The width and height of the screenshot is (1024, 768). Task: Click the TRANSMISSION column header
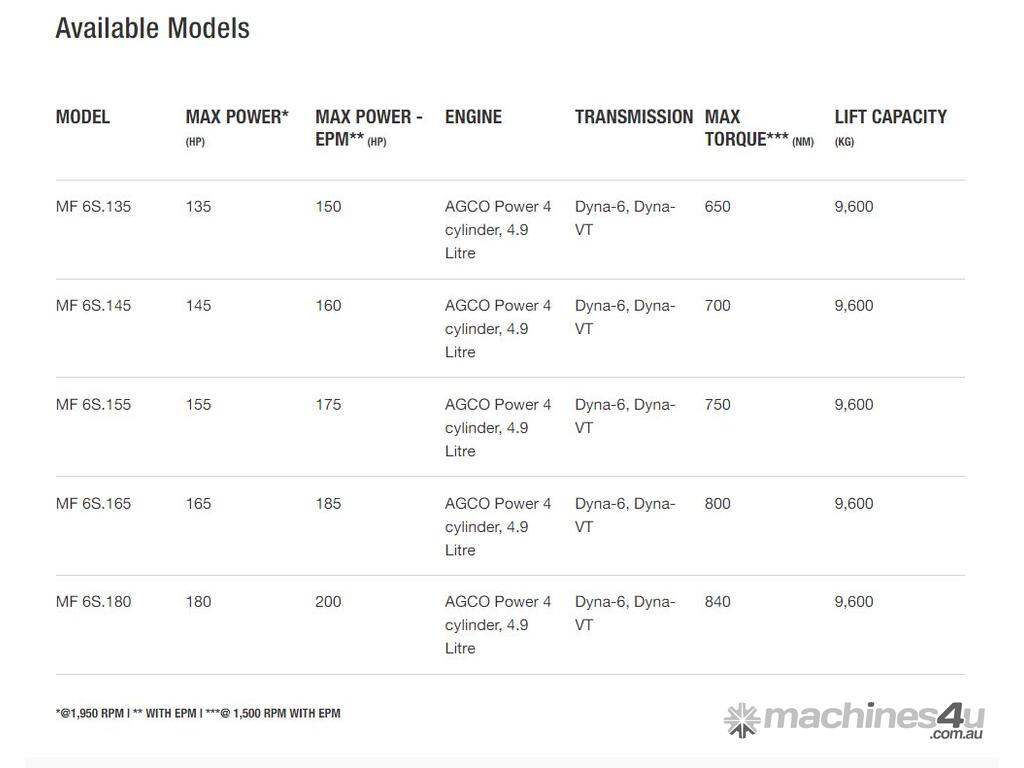tap(633, 117)
